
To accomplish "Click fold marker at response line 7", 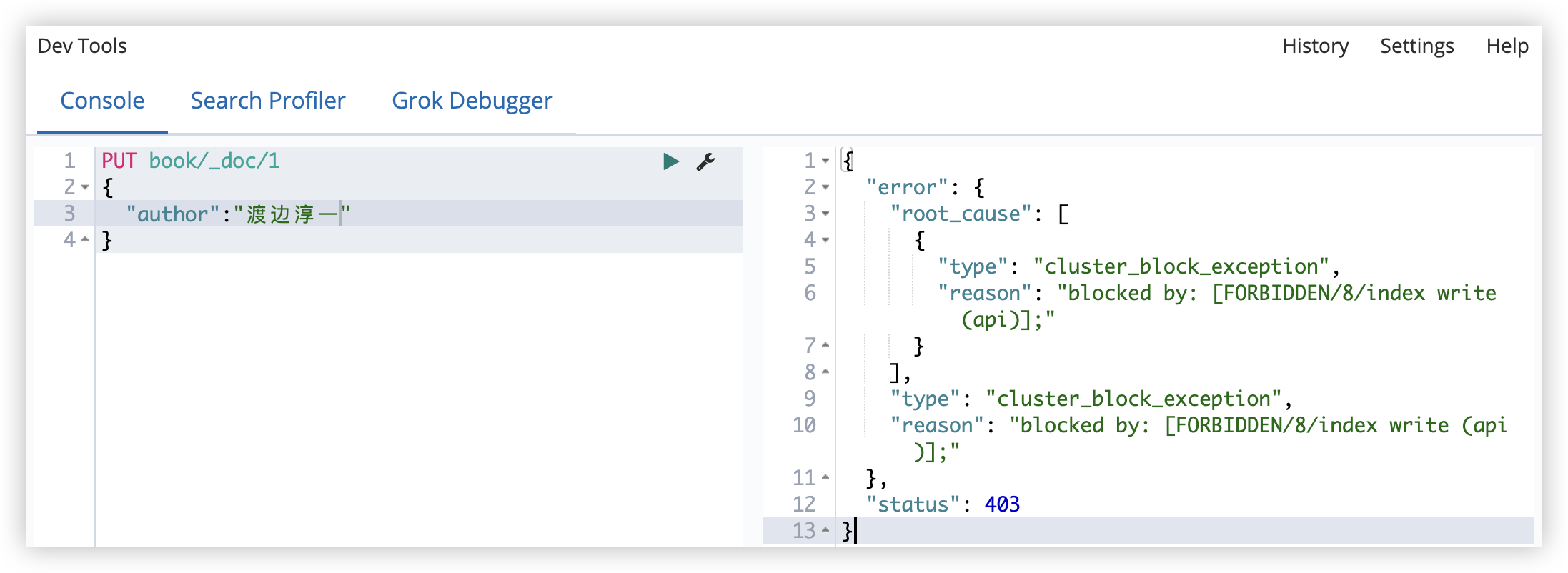I will click(825, 345).
